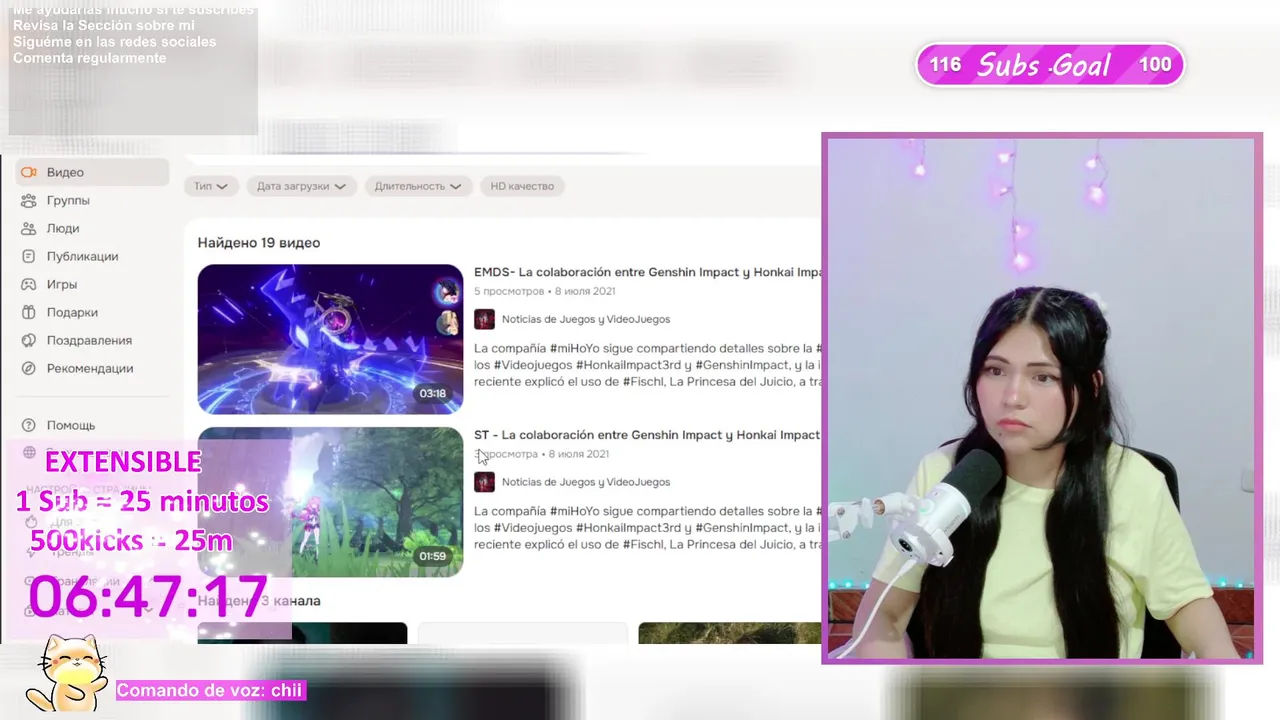The height and width of the screenshot is (720, 1280).
Task: Open Рекомендации in sidebar
Action: (x=92, y=368)
